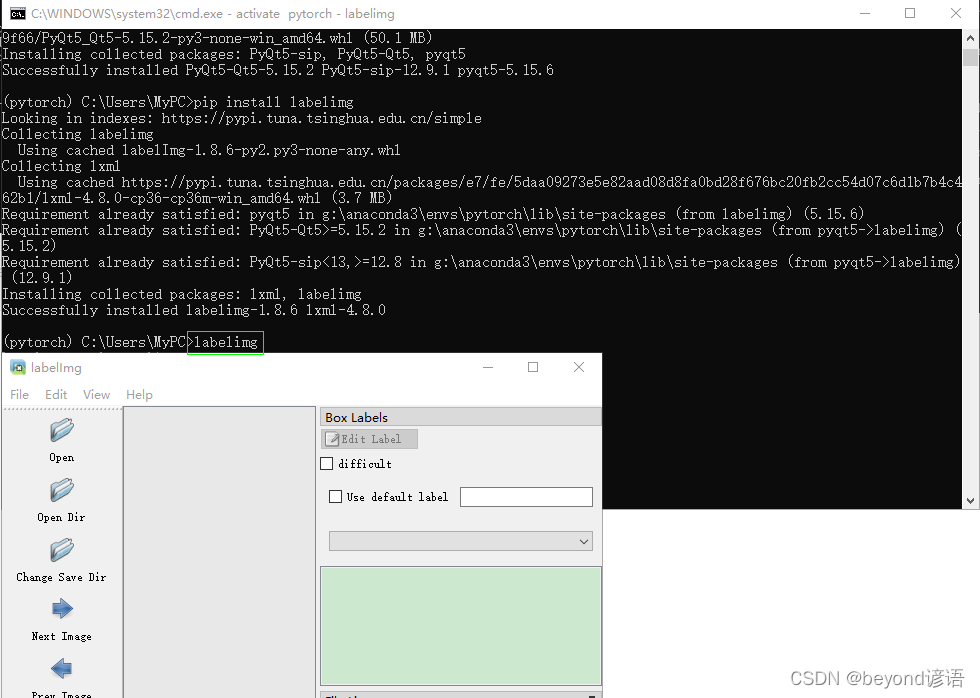Click the cmd.exe icon in title bar
The height and width of the screenshot is (698, 980).
pyautogui.click(x=18, y=14)
